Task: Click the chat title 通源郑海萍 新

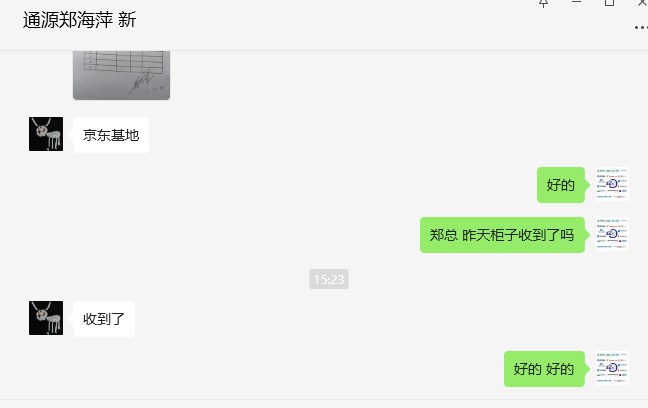Action: coord(80,20)
